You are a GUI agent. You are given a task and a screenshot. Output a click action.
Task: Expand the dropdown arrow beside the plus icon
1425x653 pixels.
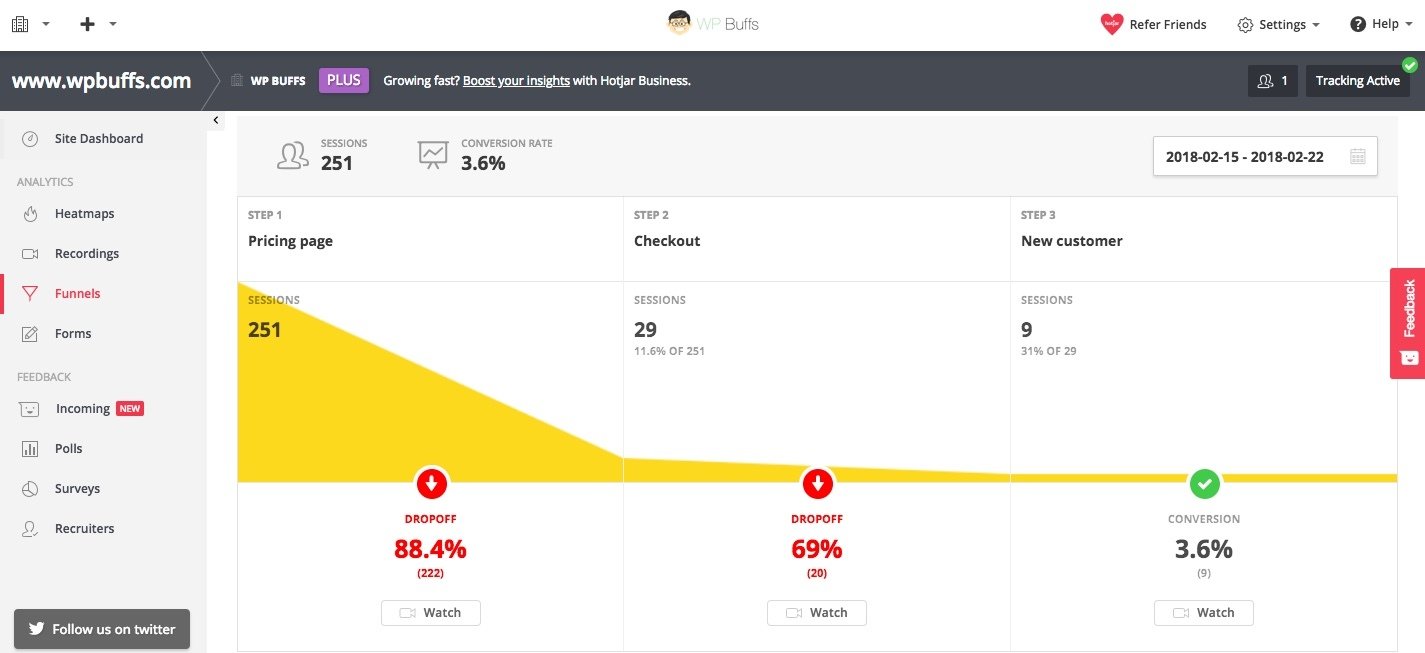pos(113,24)
